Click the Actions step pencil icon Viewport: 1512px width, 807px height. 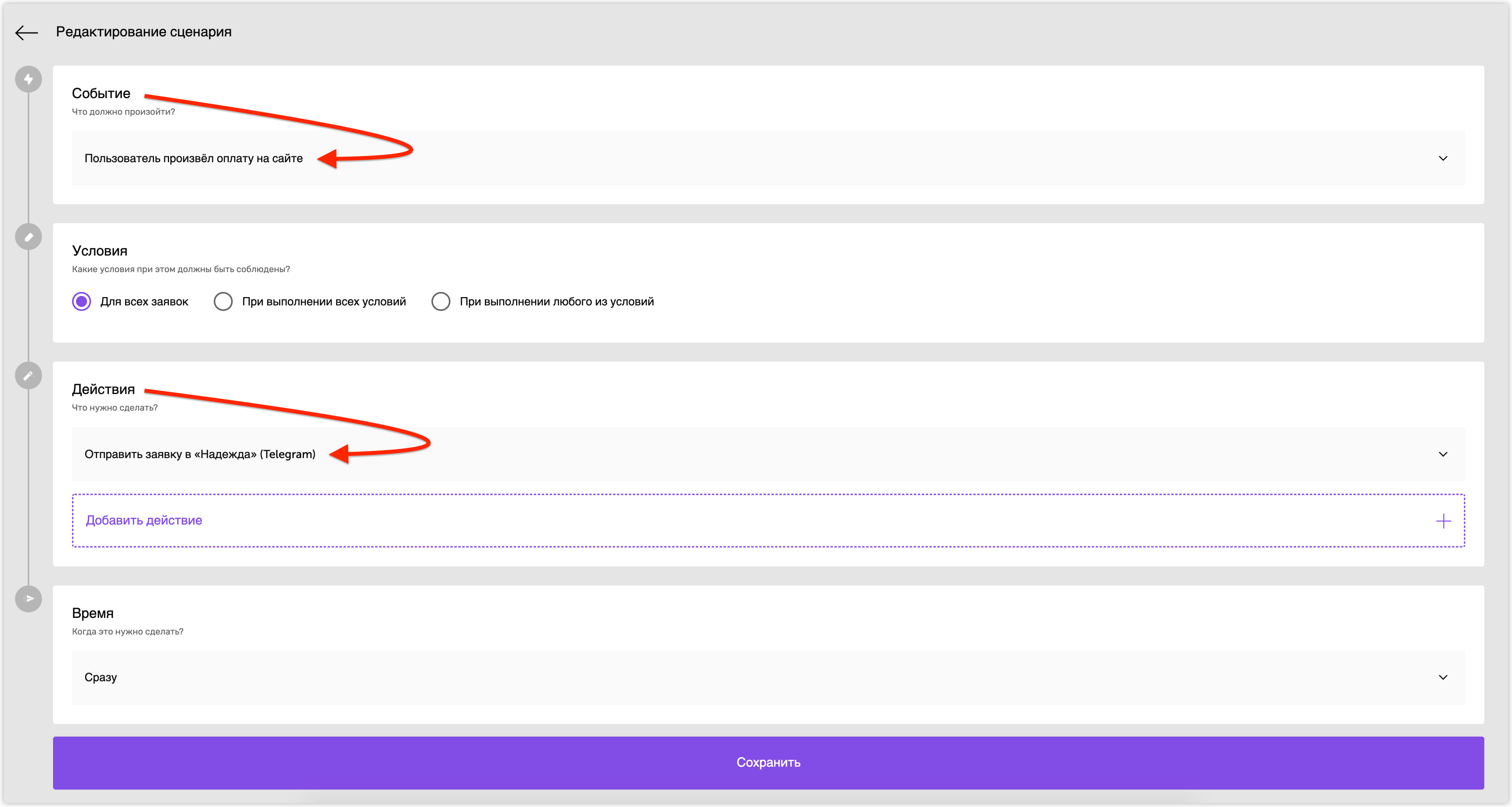28,376
